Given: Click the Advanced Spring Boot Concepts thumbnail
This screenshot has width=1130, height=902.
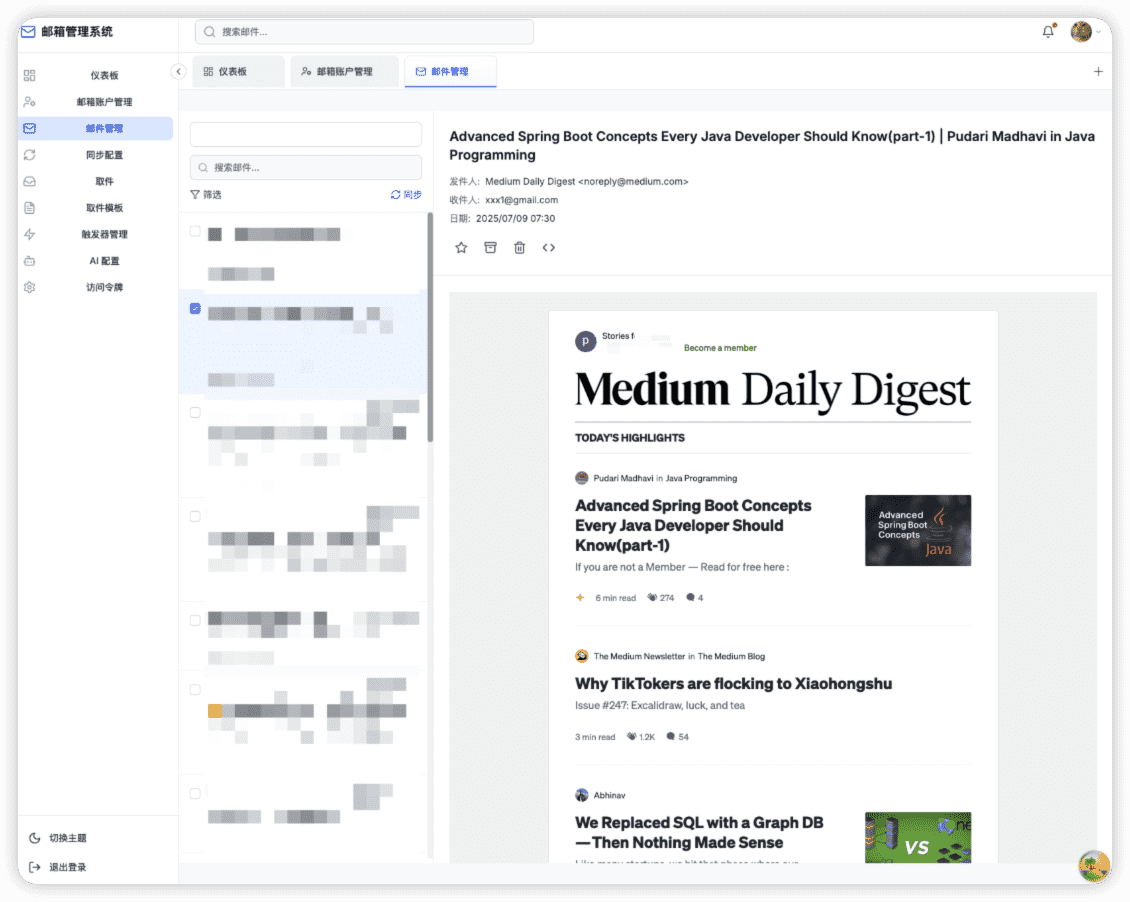Looking at the screenshot, I should (x=918, y=530).
